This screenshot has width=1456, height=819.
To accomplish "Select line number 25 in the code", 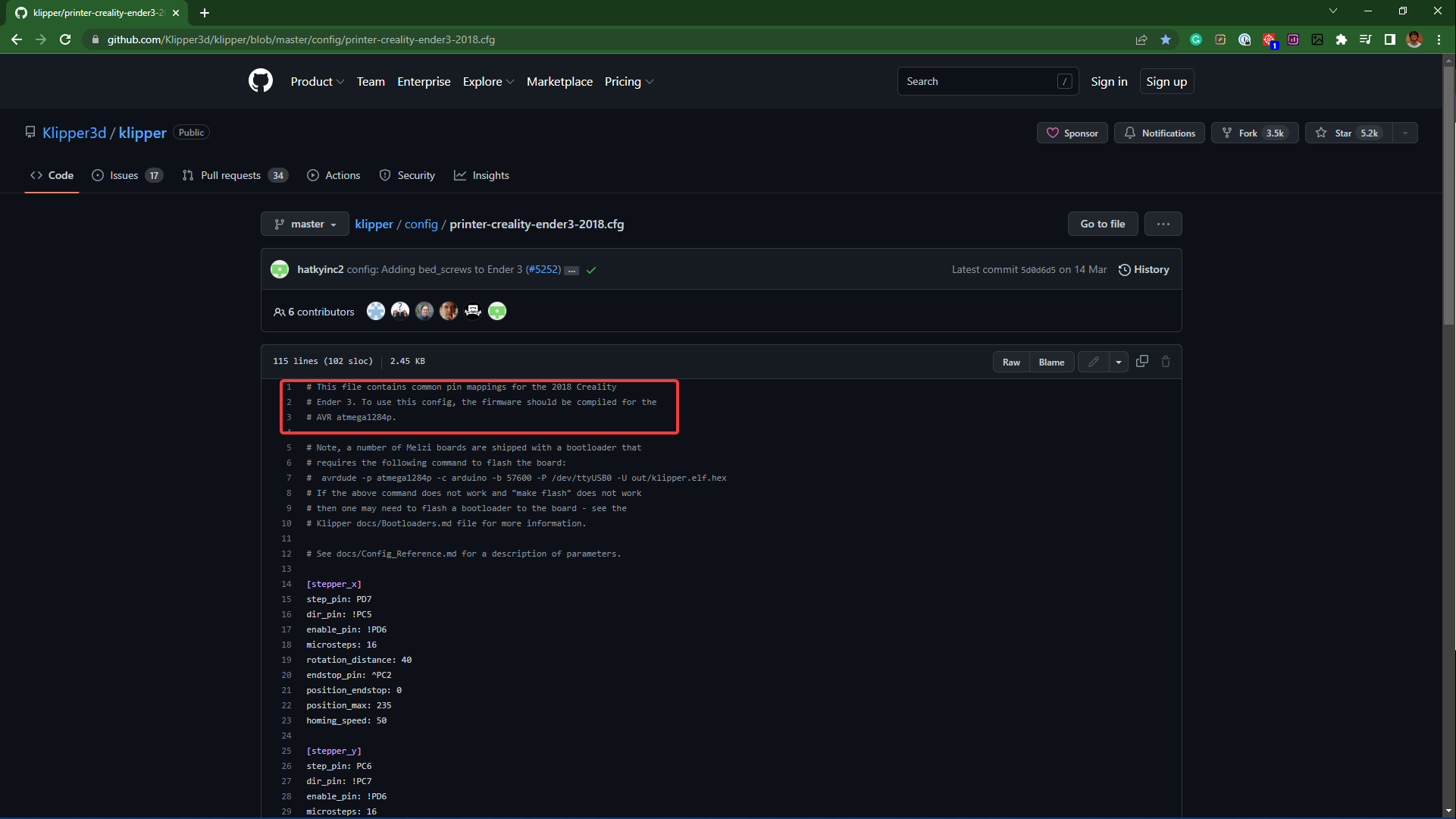I will click(287, 751).
